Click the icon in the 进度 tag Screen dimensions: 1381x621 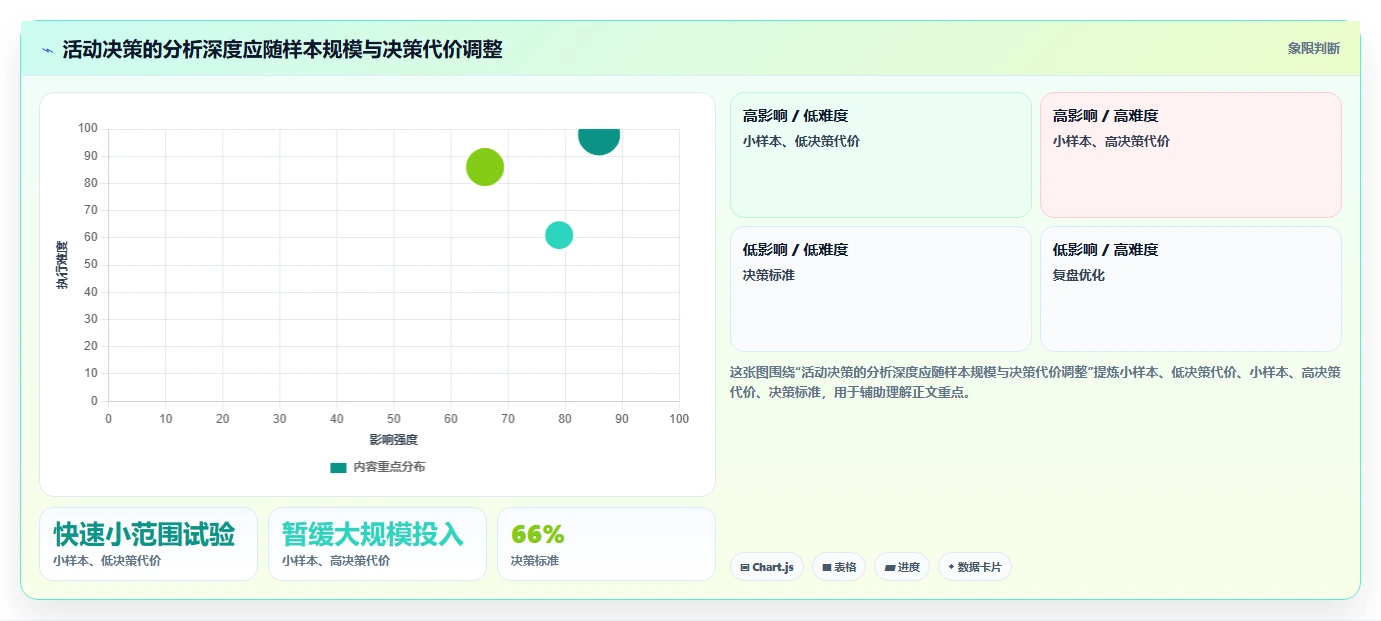(x=890, y=567)
